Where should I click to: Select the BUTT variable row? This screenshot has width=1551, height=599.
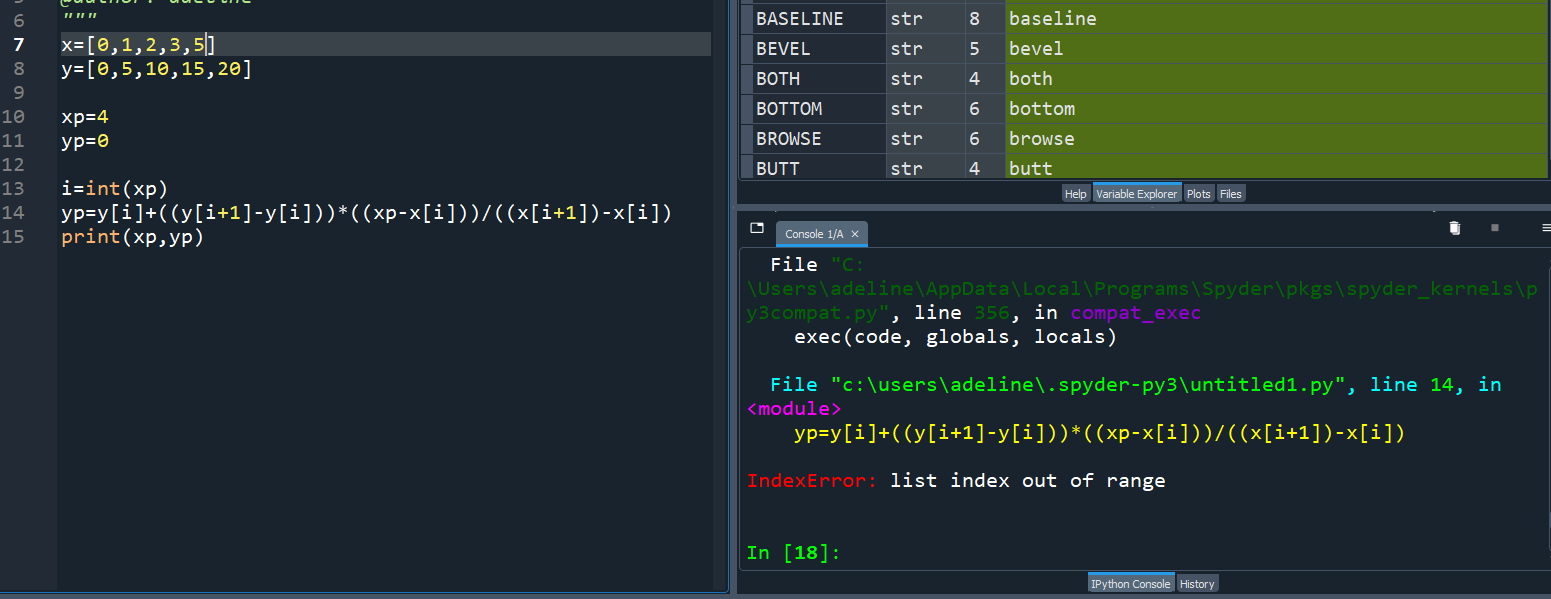pyautogui.click(x=815, y=168)
